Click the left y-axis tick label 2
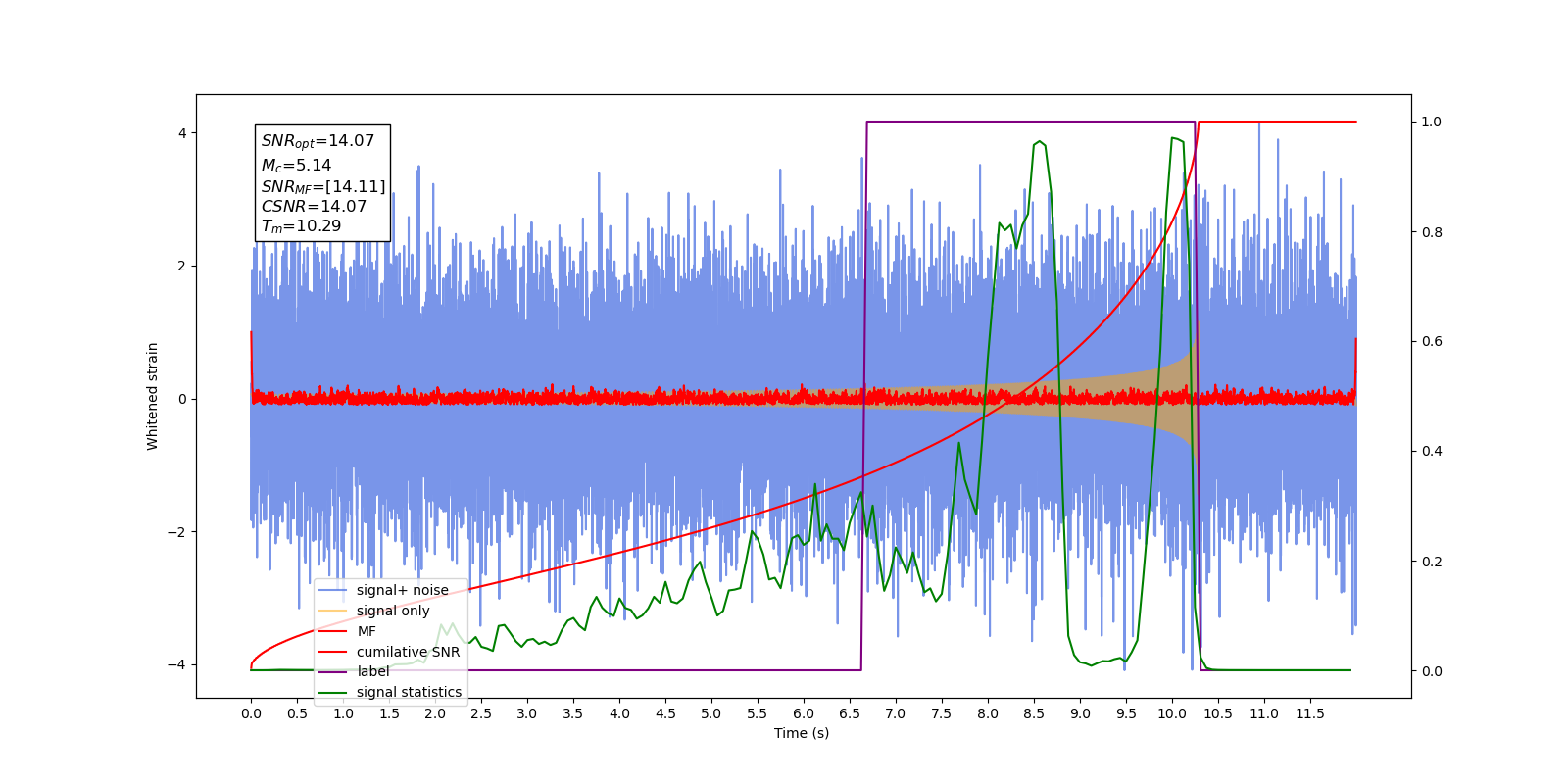This screenshot has height=784, width=1568. point(182,267)
